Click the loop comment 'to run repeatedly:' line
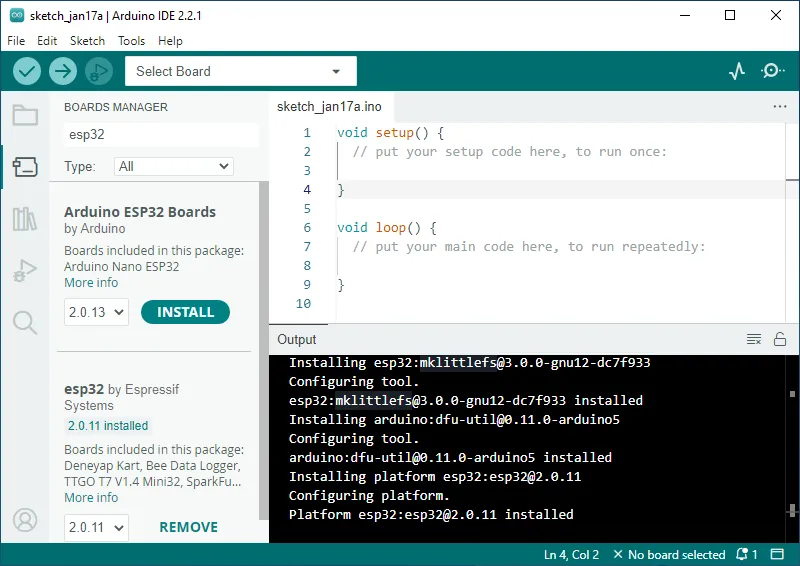 529,247
